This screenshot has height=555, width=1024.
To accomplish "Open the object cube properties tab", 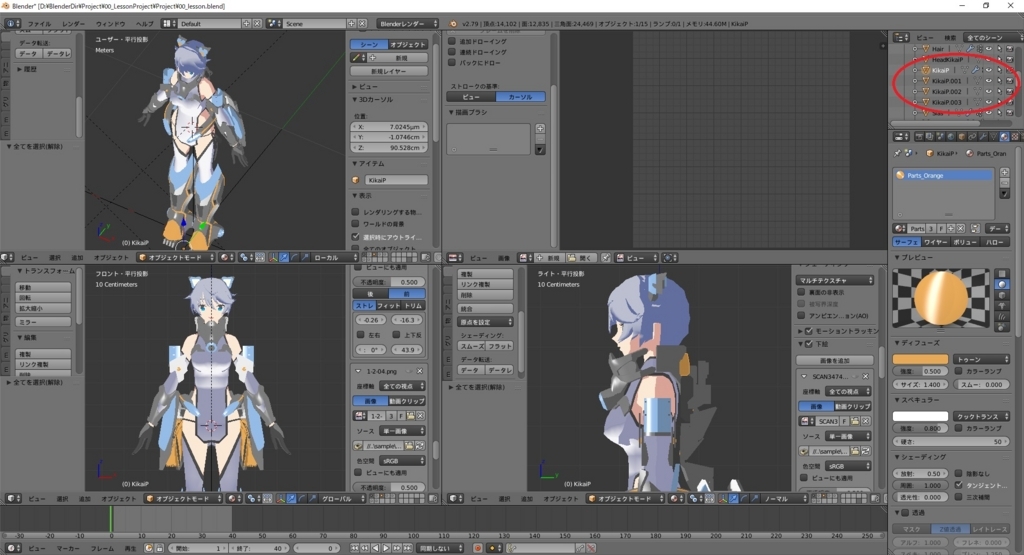I will click(x=961, y=136).
